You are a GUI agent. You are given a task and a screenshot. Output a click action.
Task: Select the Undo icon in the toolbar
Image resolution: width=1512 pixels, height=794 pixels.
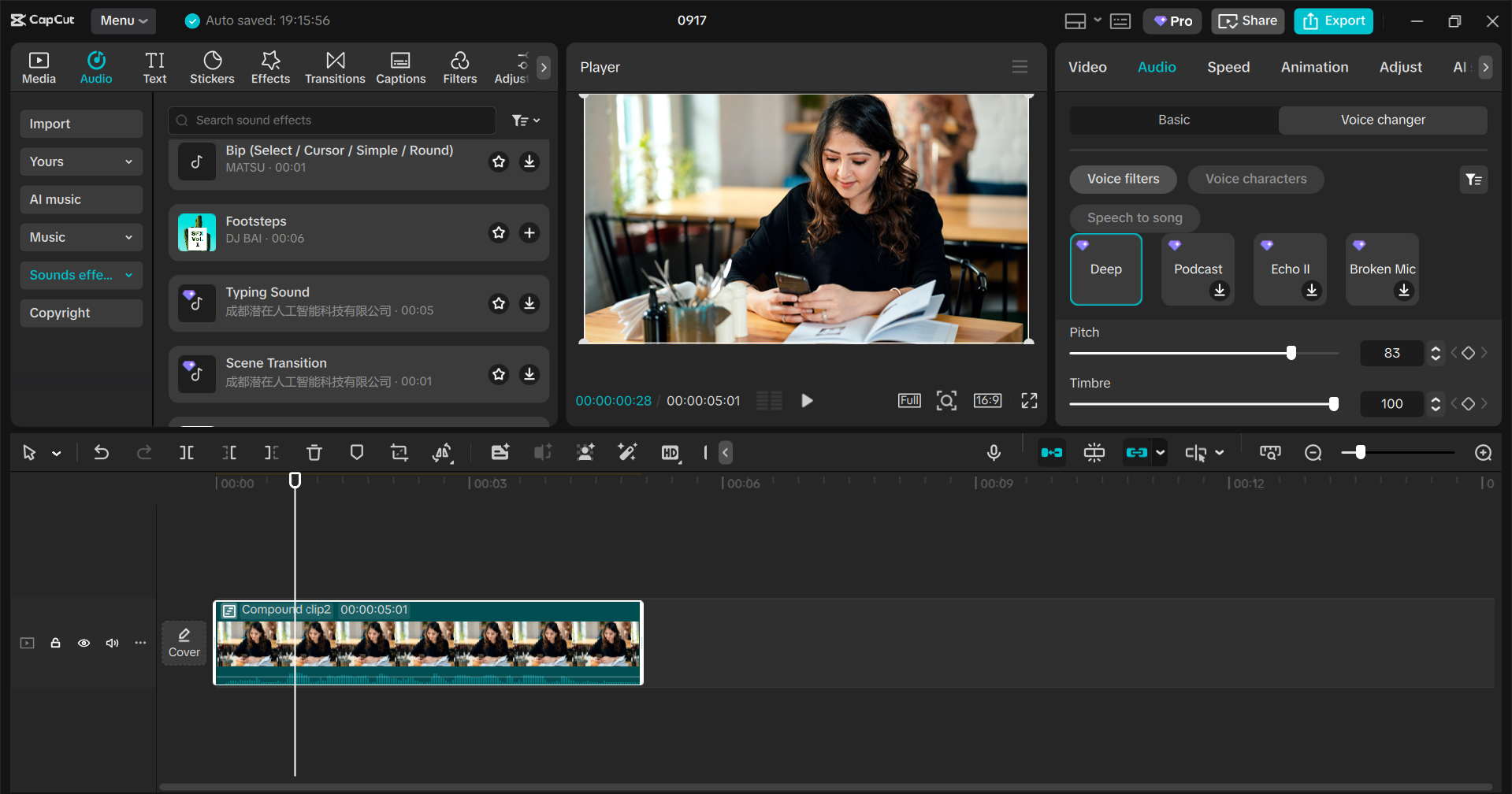(x=102, y=453)
